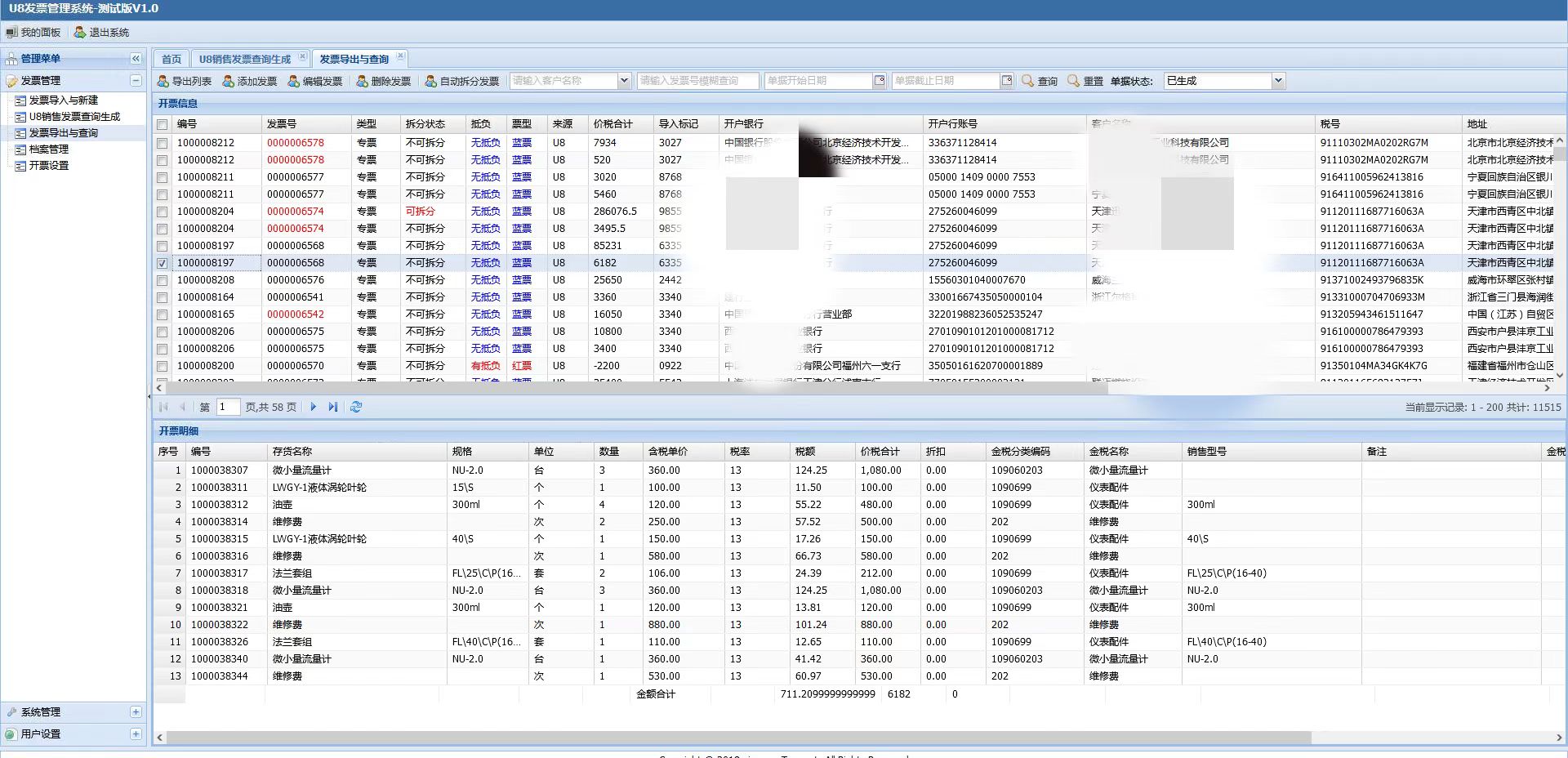Collapse side panel using splitter arrow
1568x758 pixels.
(149, 396)
